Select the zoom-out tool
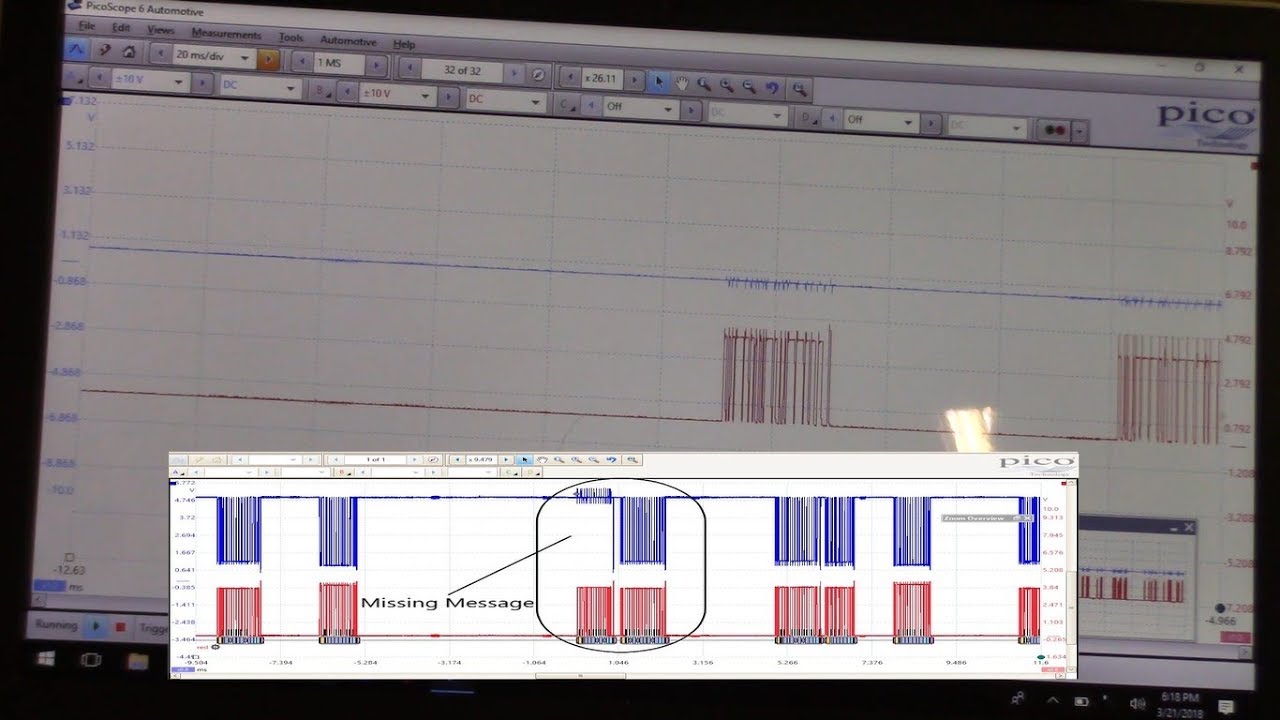 [x=749, y=87]
